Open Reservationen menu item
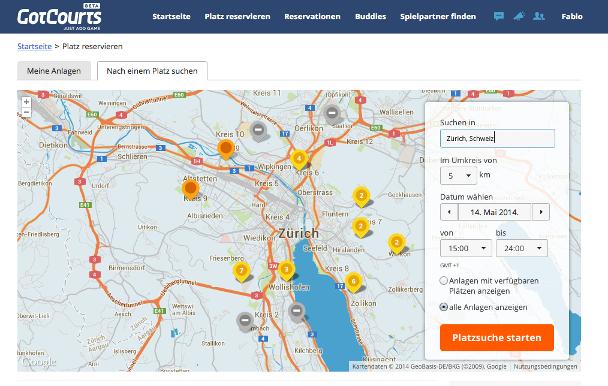Screen dimensions: 608x386 click(x=313, y=16)
